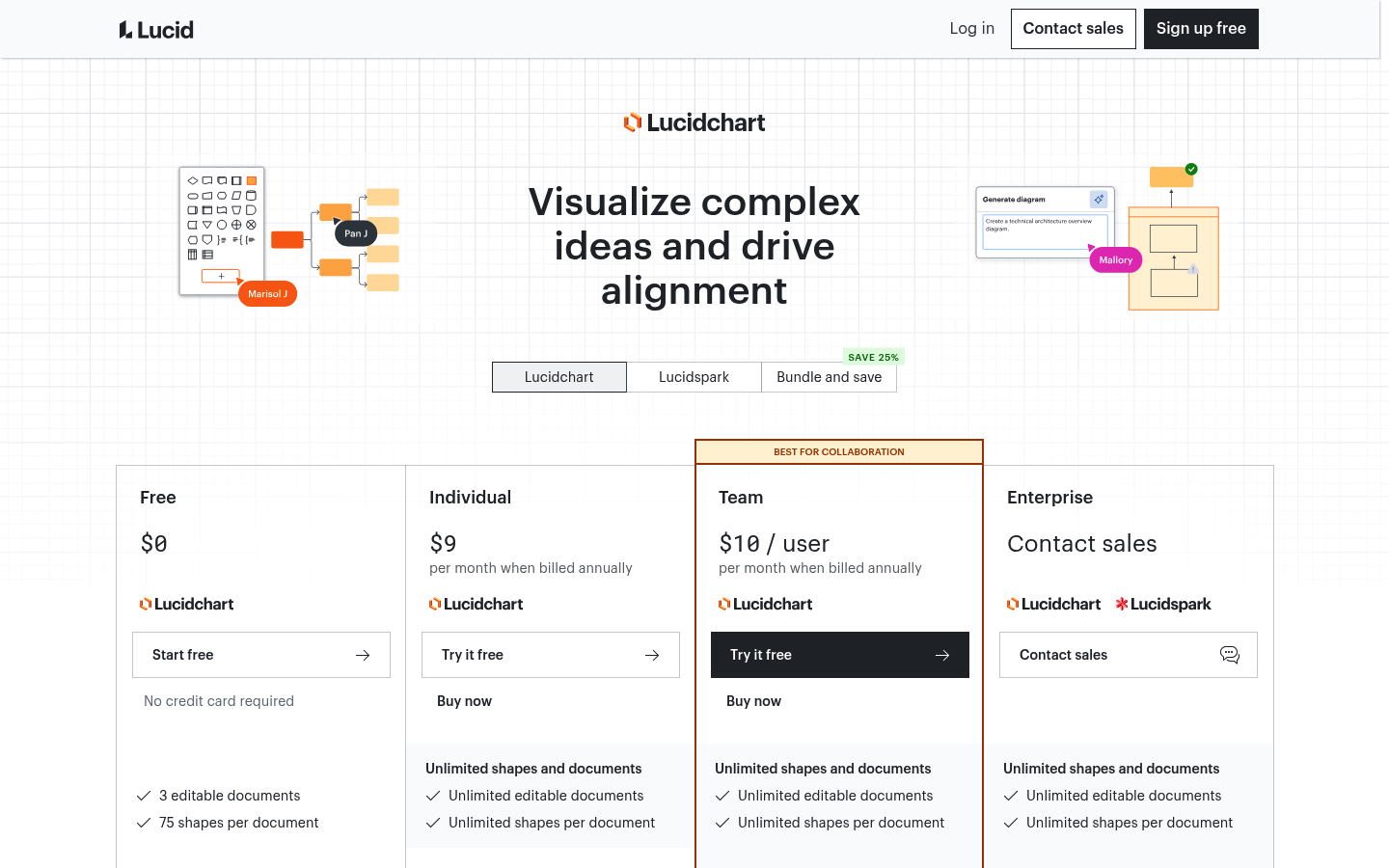Click Lucidchart logo in Enterprise plan card
Screen dimensions: 1389x868
click(1054, 604)
